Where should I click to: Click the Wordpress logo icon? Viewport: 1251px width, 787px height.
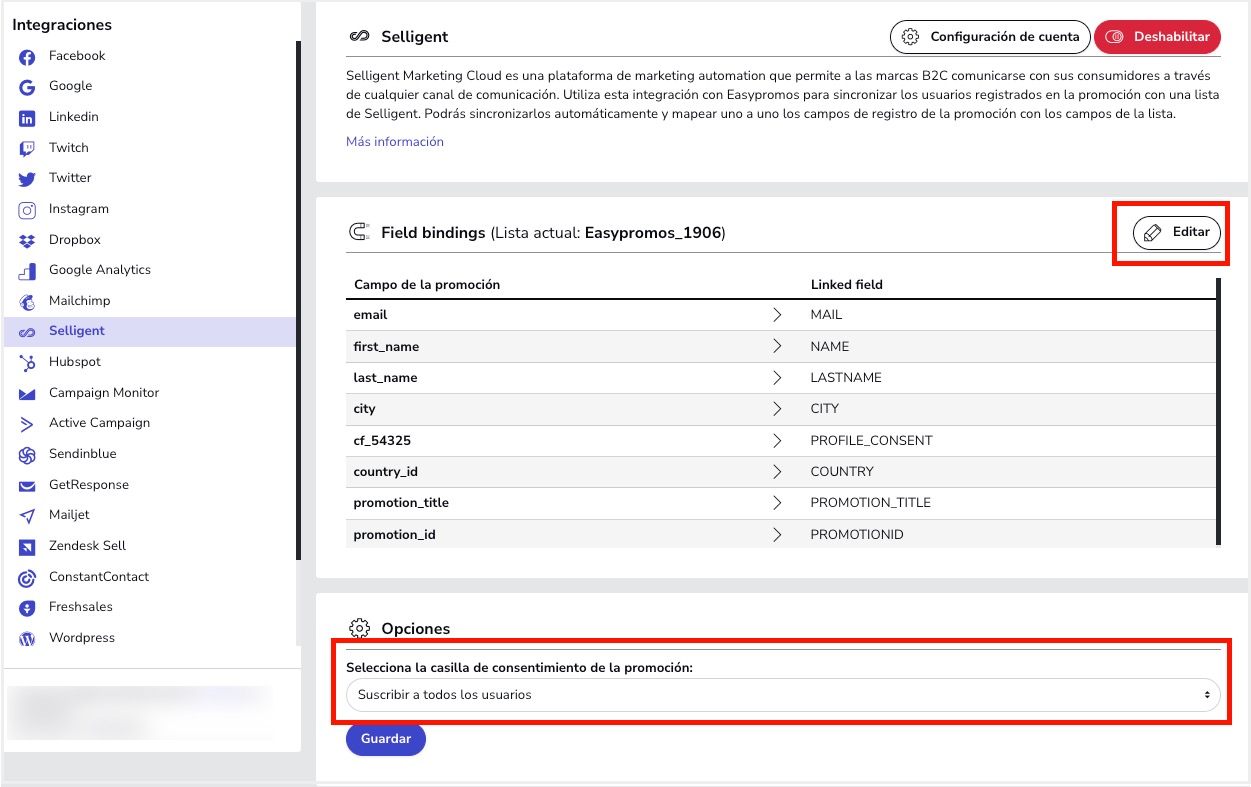28,639
